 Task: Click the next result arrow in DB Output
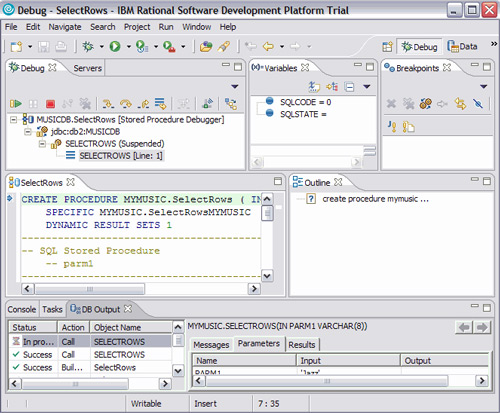tap(482, 328)
